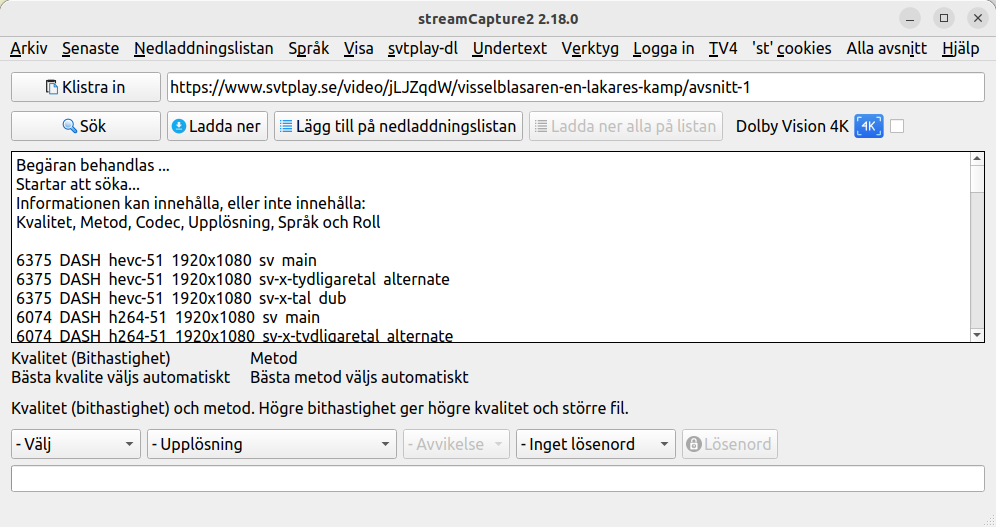This screenshot has width=996, height=527.
Task: Open the 'st' cookies menu
Action: [x=791, y=48]
